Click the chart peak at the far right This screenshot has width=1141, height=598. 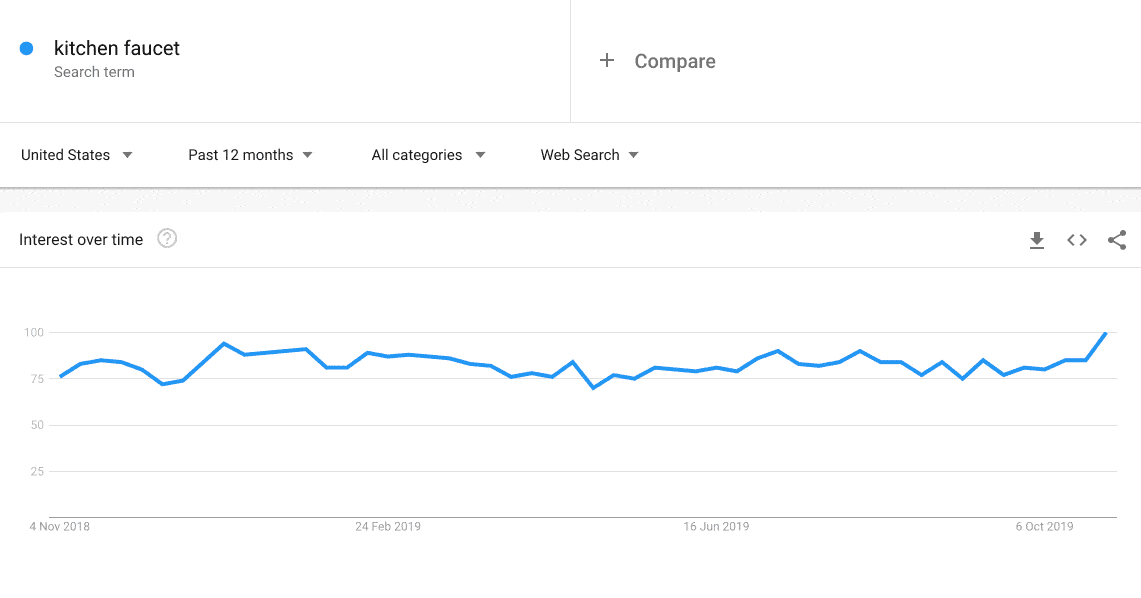tap(1105, 333)
